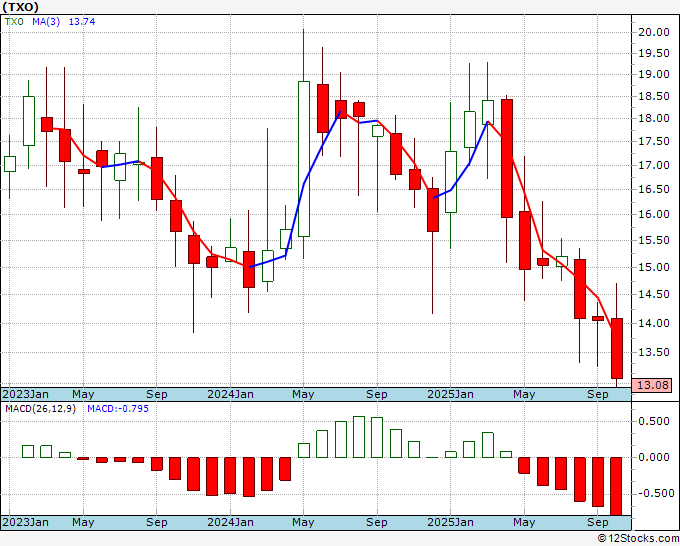
Task: Select the 15.00 price level label
Action: (654, 267)
